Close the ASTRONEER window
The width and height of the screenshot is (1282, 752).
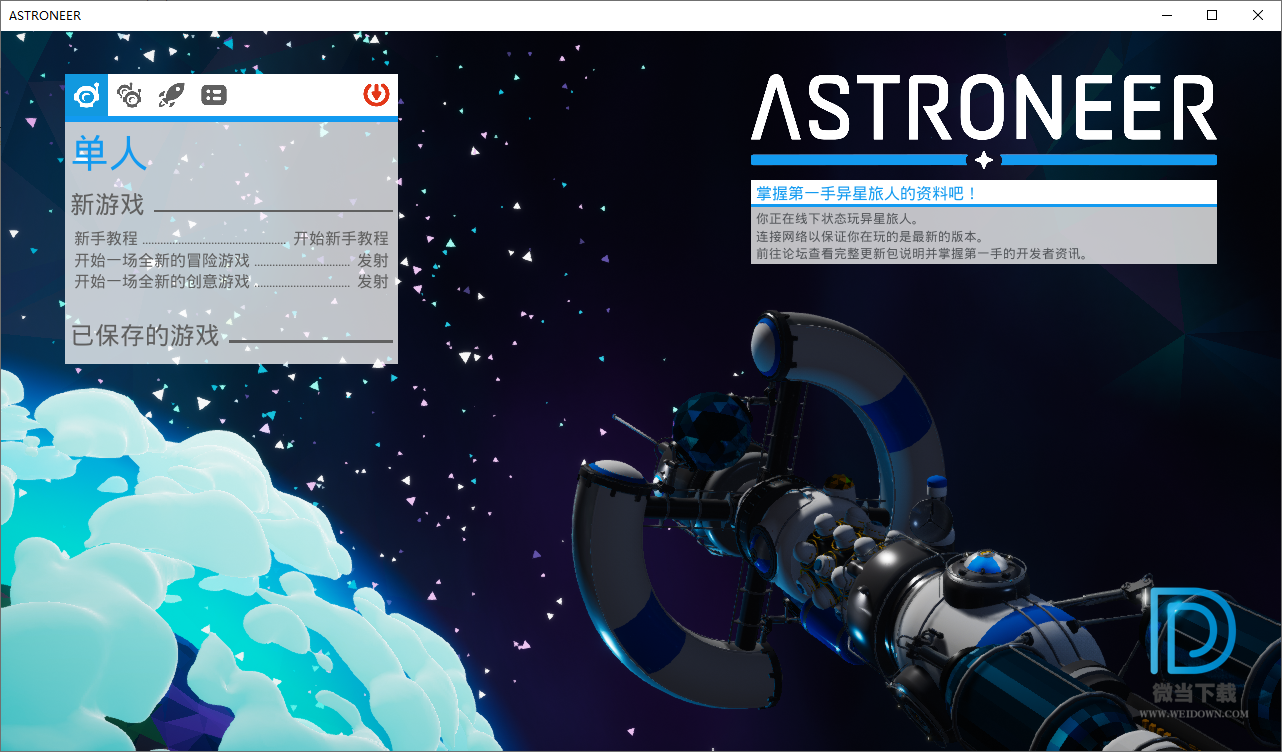pyautogui.click(x=1258, y=15)
